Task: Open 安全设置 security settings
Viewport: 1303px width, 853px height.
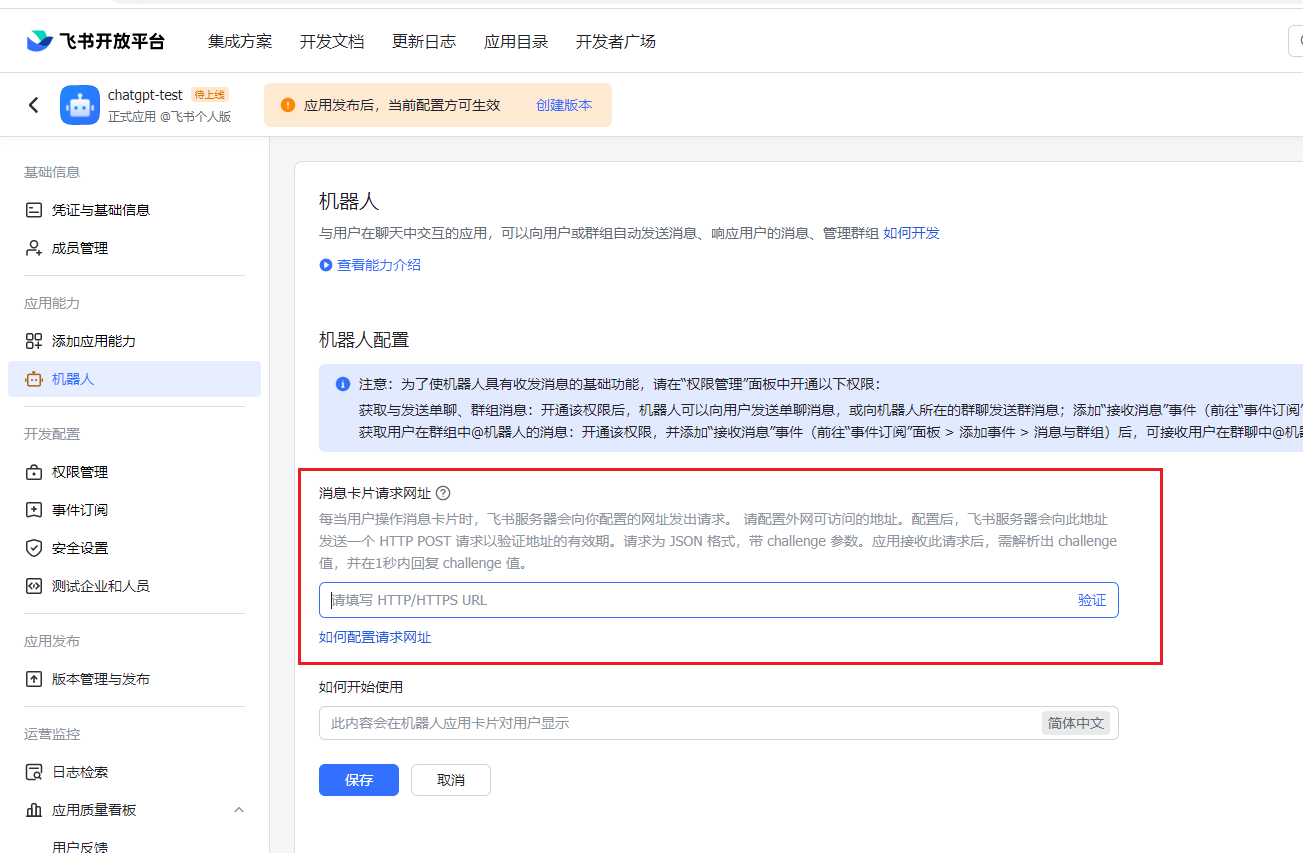Action: [x=79, y=548]
